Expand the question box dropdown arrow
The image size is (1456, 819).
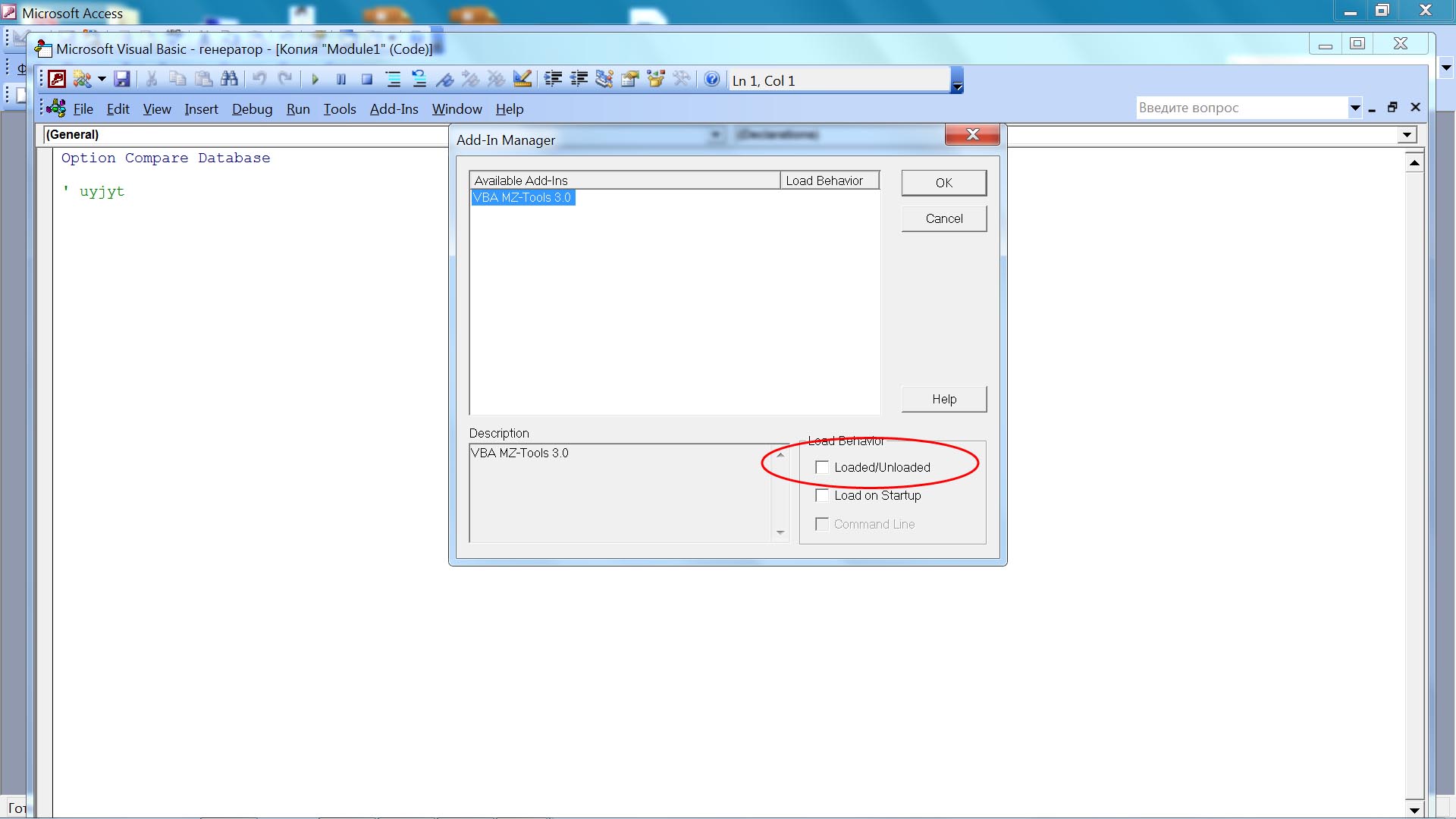pos(1355,108)
